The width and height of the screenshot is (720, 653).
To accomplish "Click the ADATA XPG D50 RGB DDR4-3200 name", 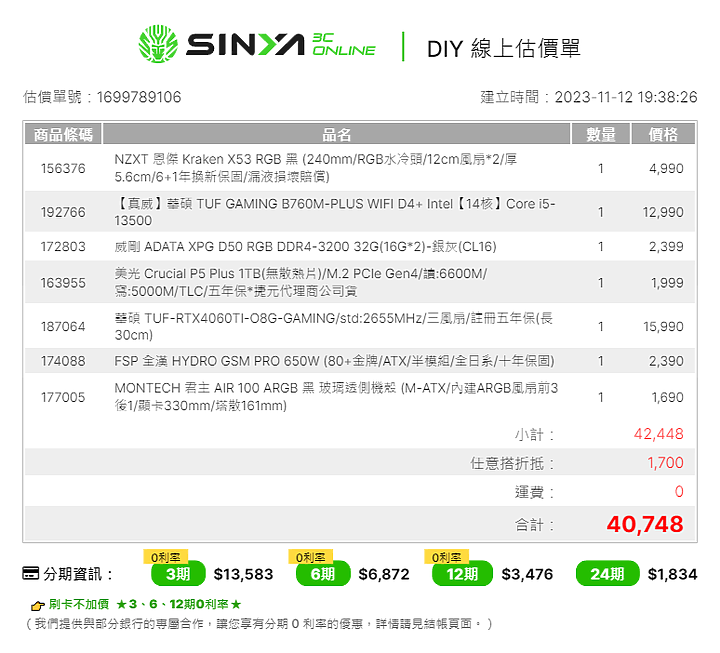I will pos(305,247).
